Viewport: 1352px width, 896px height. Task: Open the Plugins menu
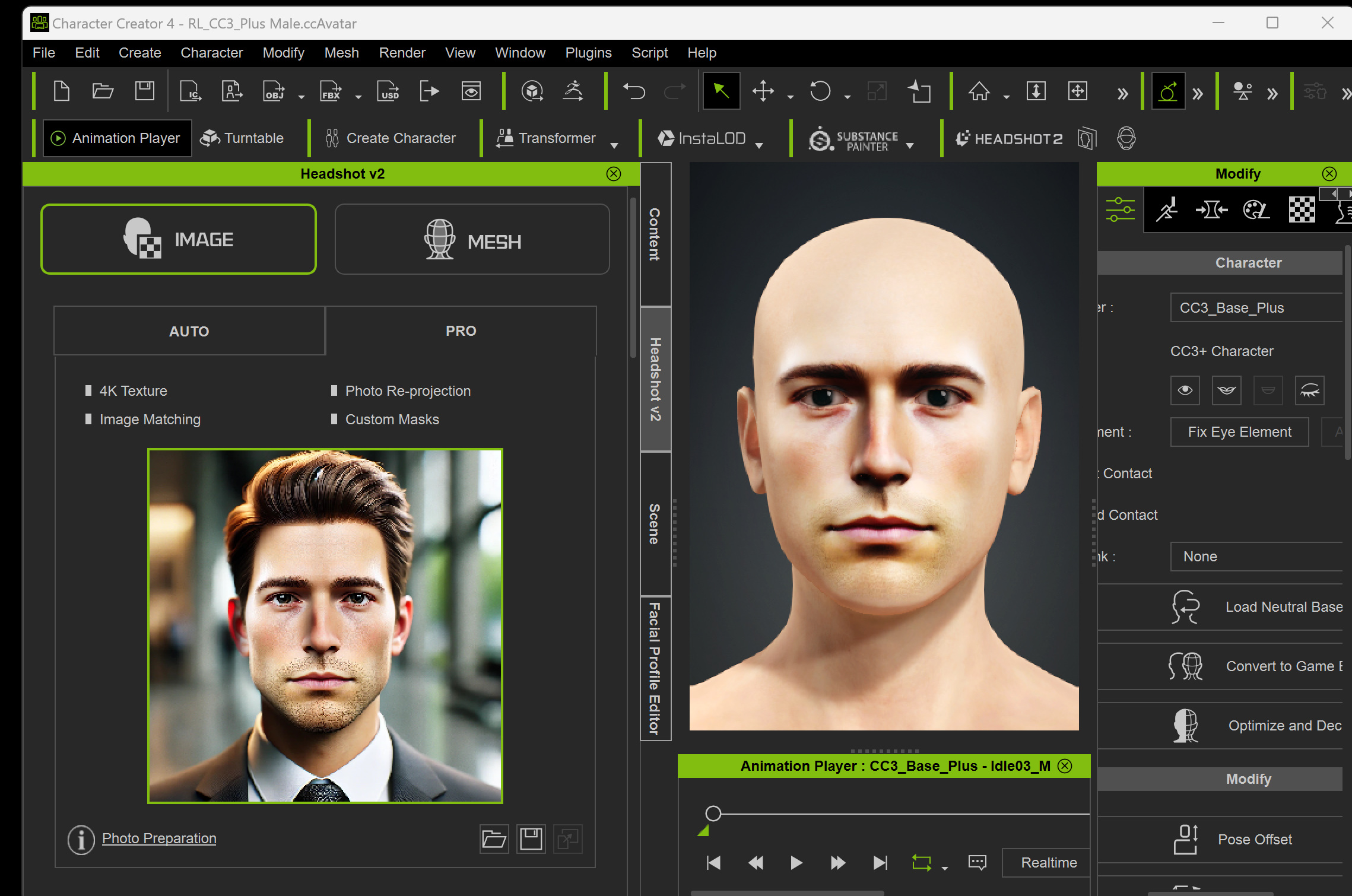588,53
